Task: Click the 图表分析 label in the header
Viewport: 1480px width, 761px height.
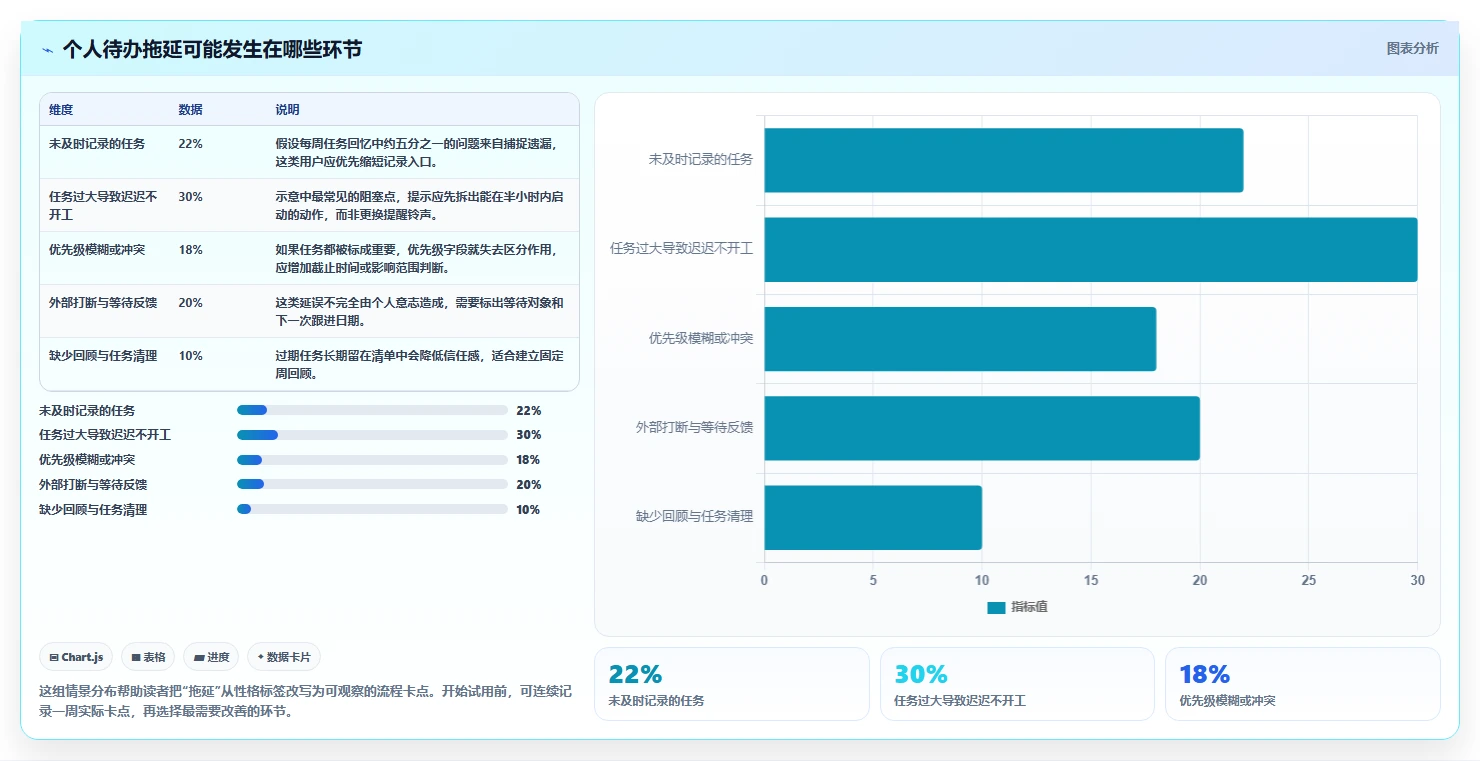Action: coord(1412,48)
